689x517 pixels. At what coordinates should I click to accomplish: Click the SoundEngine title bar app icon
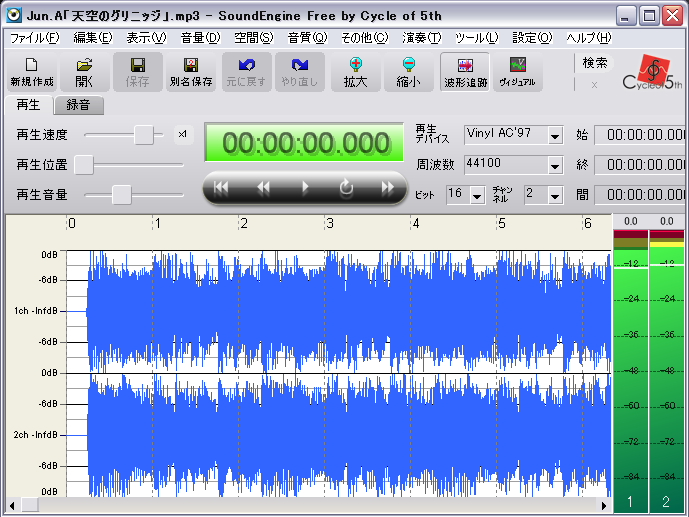[x=14, y=15]
